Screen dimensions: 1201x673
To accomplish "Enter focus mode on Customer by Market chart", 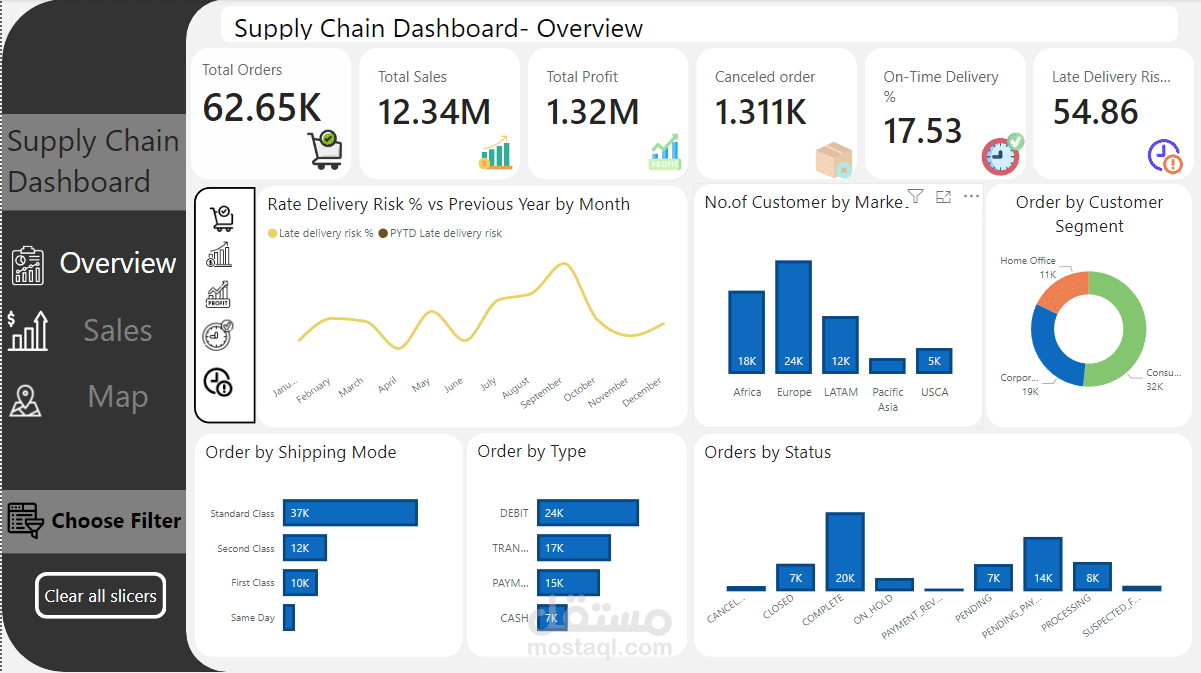I will (943, 196).
